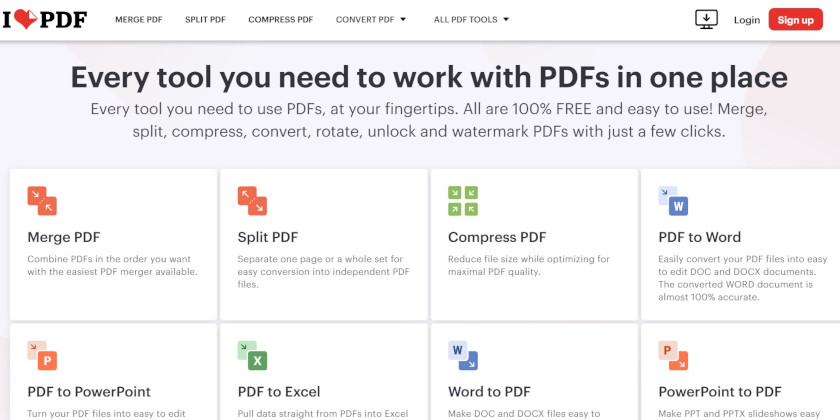Click the green Compress PDF icon
The width and height of the screenshot is (840, 420).
(x=463, y=201)
